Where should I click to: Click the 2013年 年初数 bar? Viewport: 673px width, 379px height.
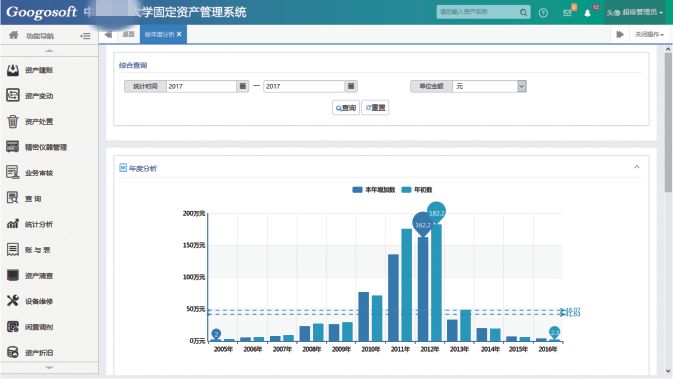tap(466, 325)
